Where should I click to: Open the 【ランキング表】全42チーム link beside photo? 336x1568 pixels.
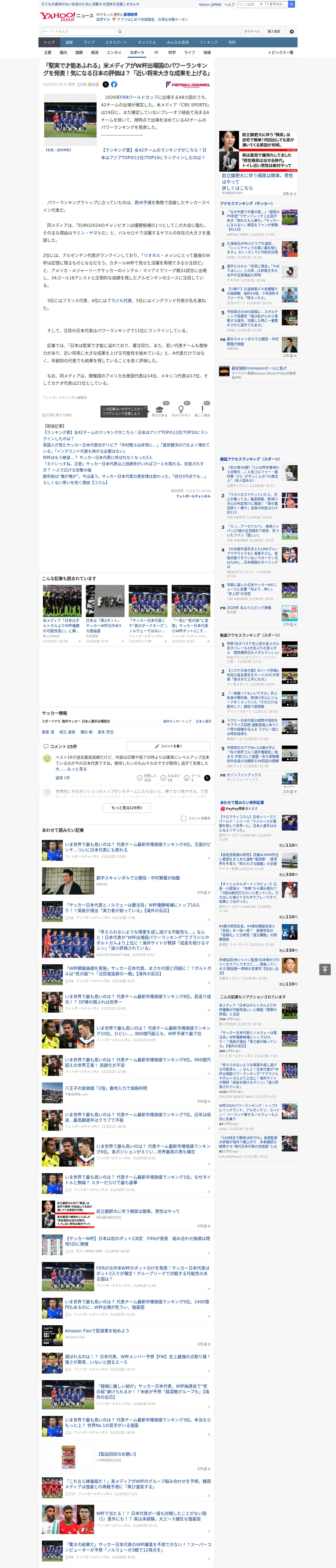pyautogui.click(x=154, y=153)
